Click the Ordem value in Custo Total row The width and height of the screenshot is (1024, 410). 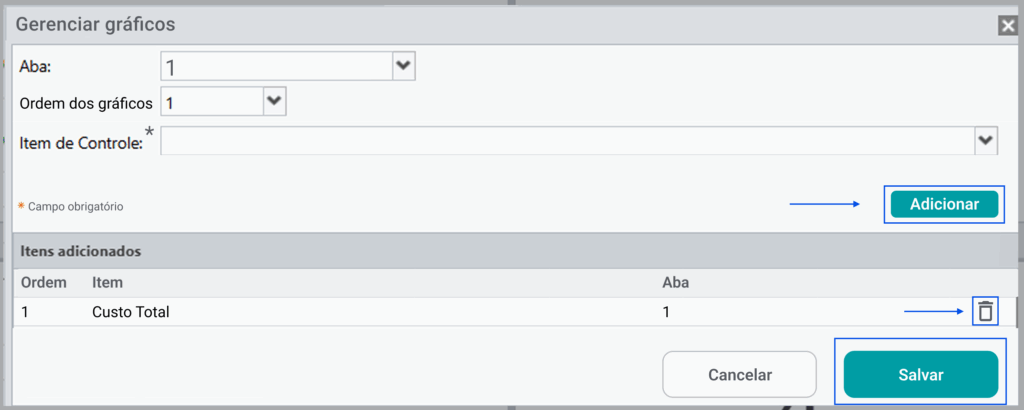pos(25,312)
